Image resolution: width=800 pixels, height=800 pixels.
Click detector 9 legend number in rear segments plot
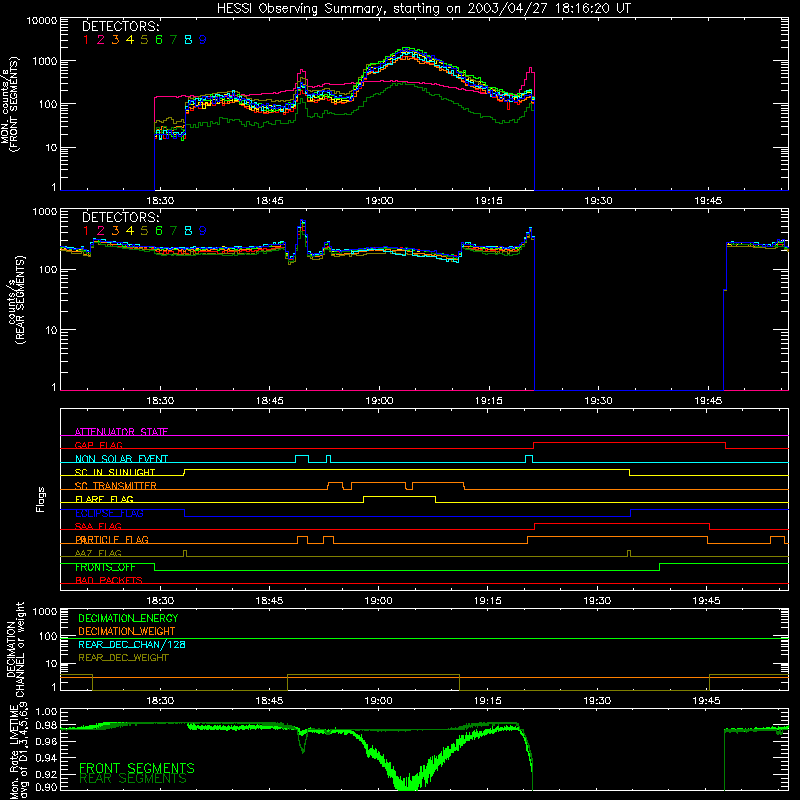pyautogui.click(x=203, y=231)
